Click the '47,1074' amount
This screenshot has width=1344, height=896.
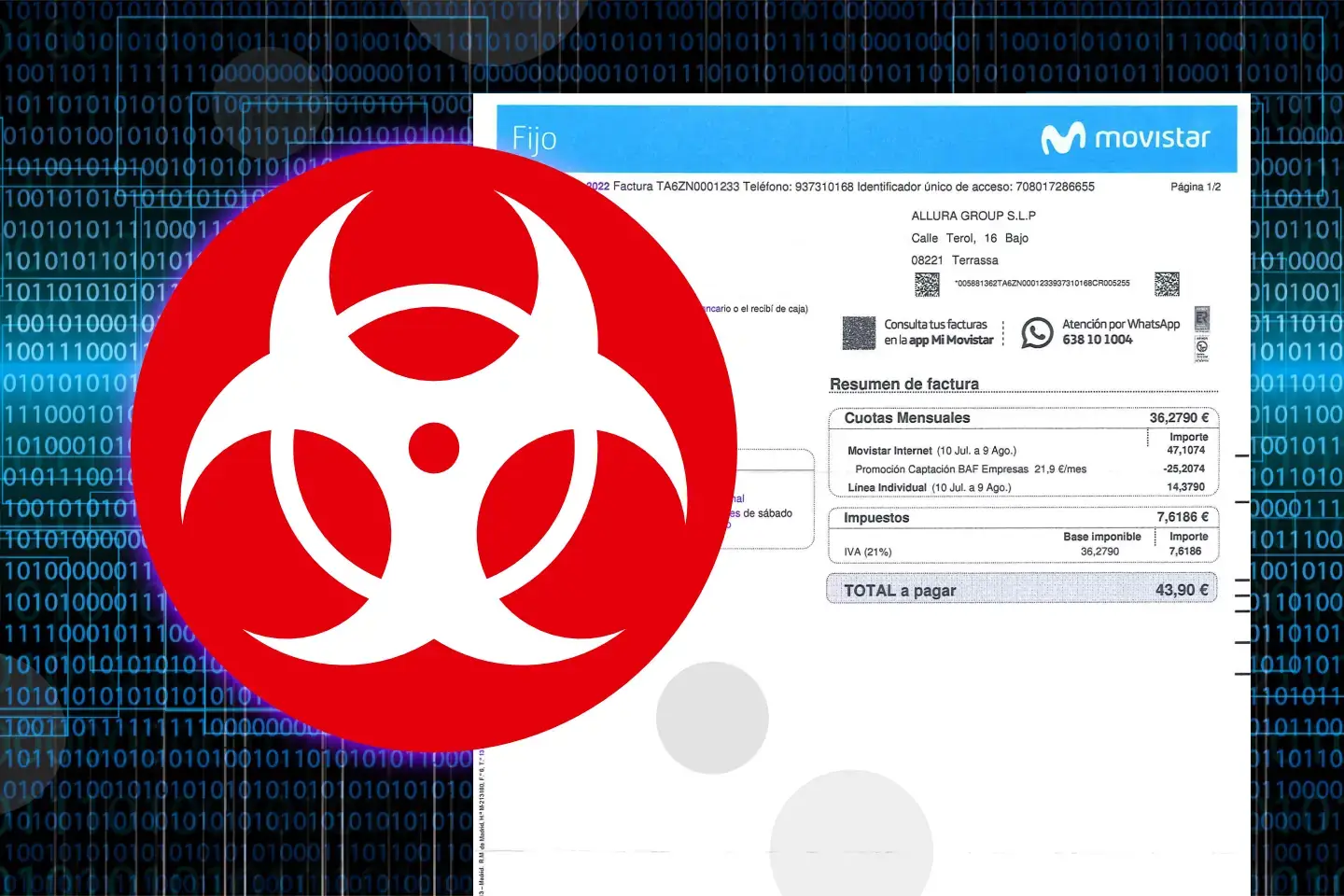[1185, 450]
